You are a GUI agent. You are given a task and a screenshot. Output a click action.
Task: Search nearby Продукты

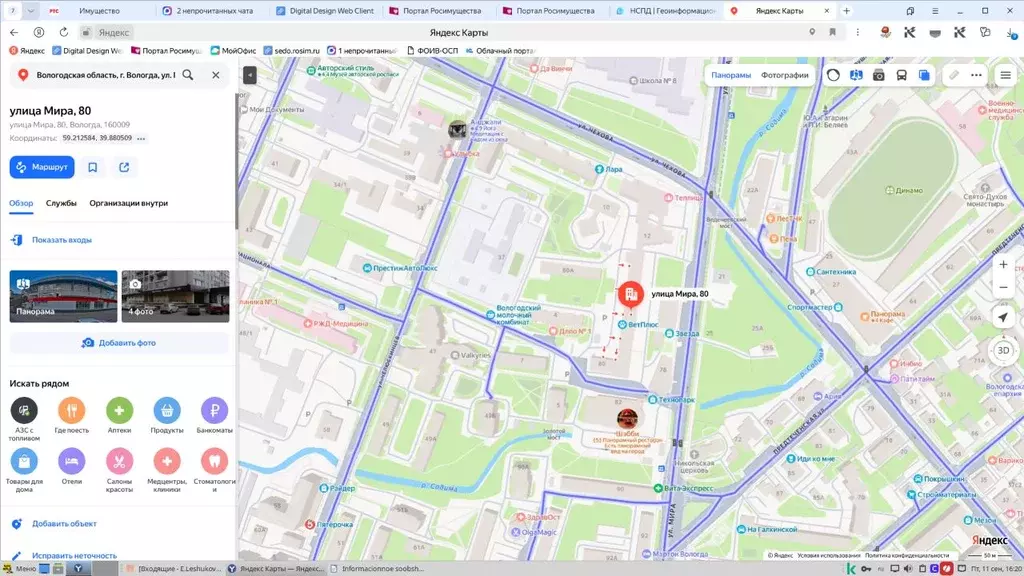pos(167,415)
